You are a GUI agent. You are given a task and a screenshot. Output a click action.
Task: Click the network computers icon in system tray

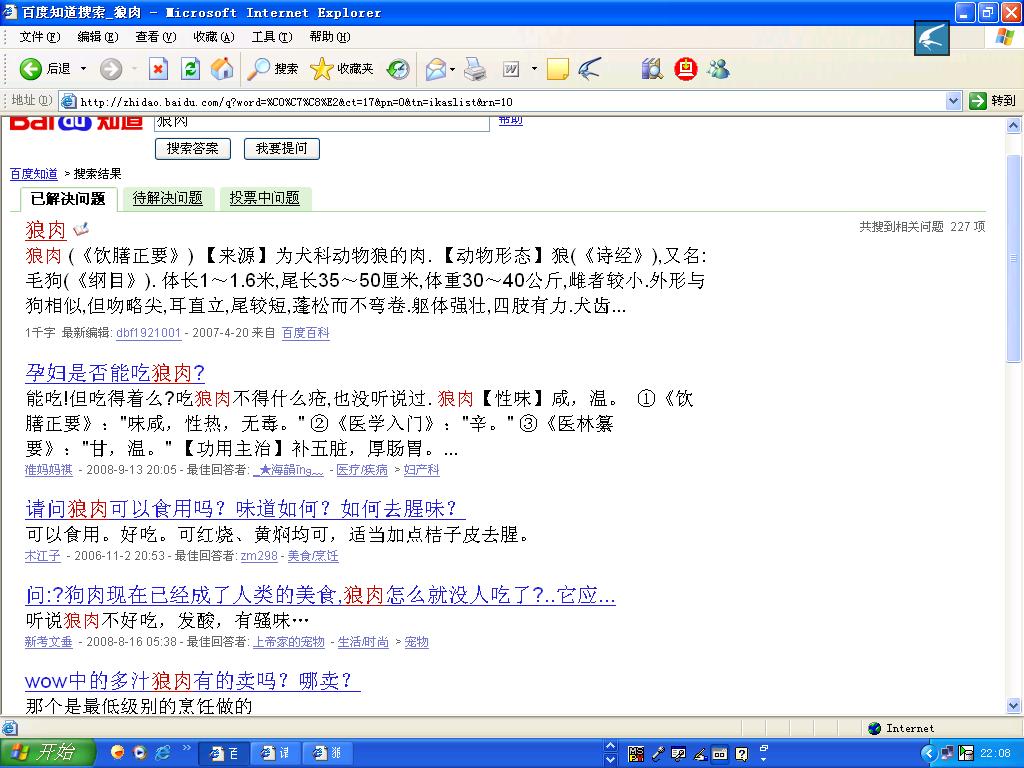(x=947, y=754)
